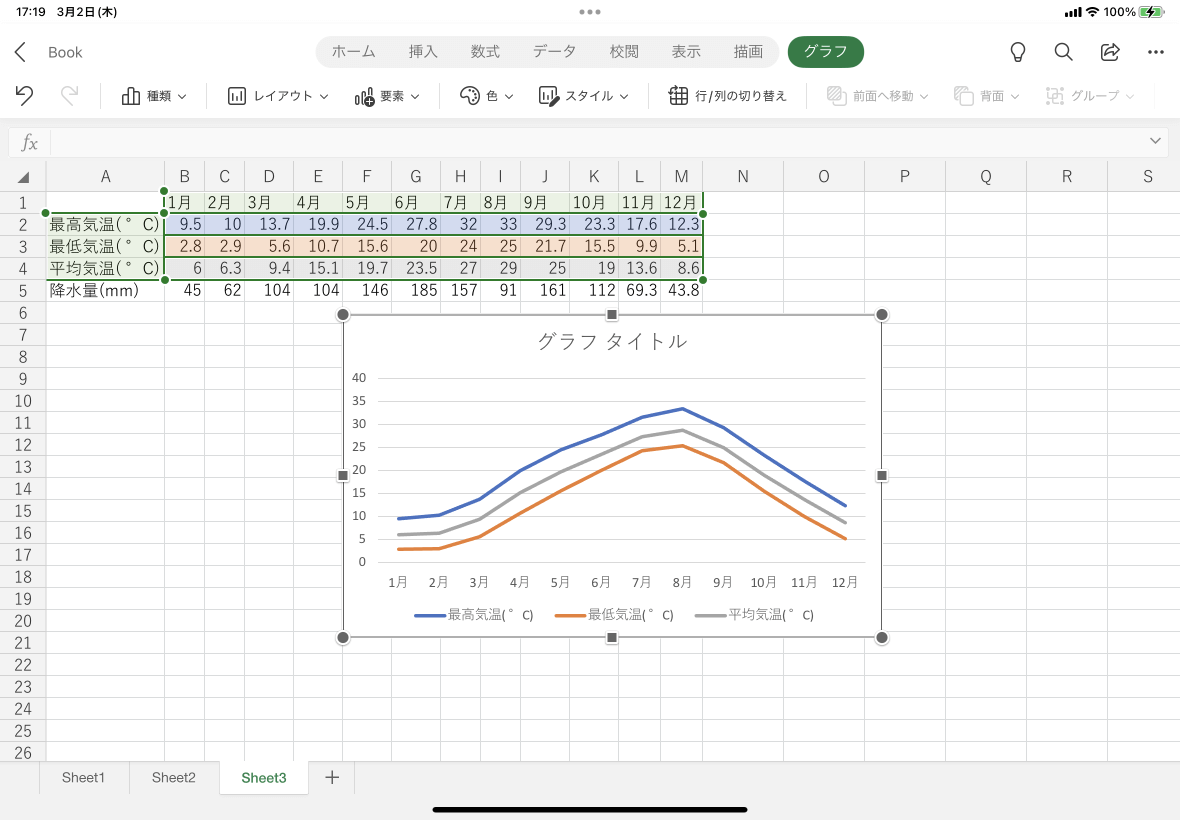Open the 種類 chart type dropdown

(x=154, y=96)
